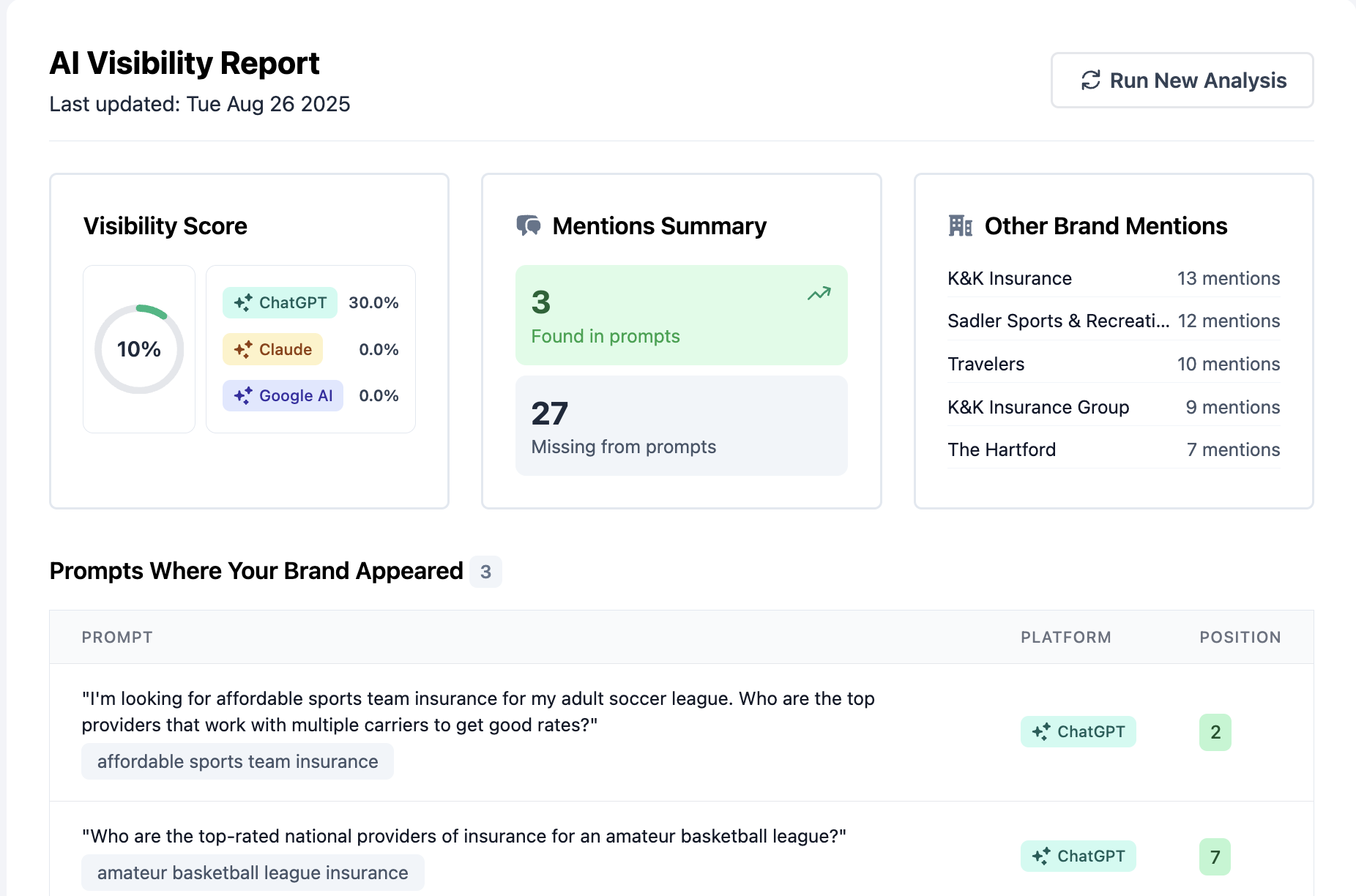1356x896 pixels.
Task: Click the sparkle icon on Google AI badge
Action: 243,396
